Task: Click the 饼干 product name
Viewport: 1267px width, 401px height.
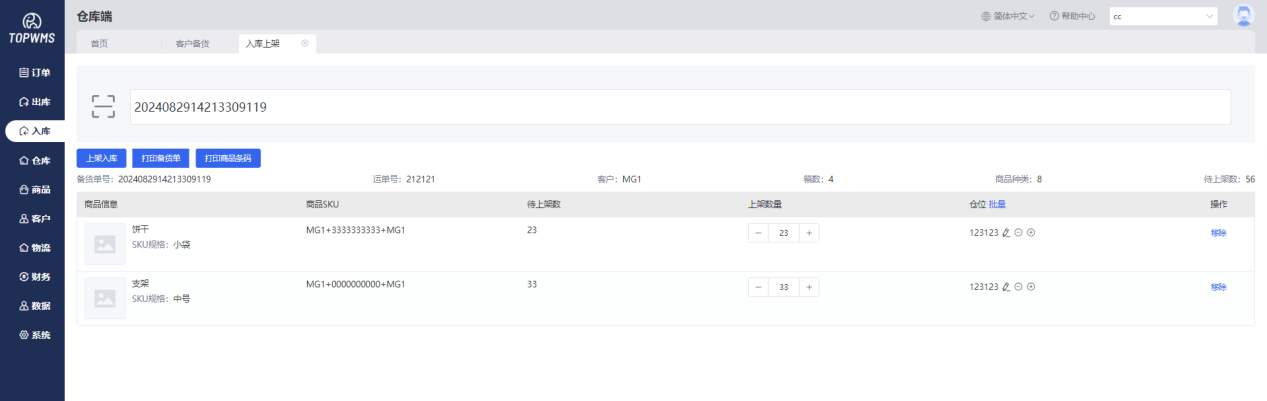Action: point(140,230)
